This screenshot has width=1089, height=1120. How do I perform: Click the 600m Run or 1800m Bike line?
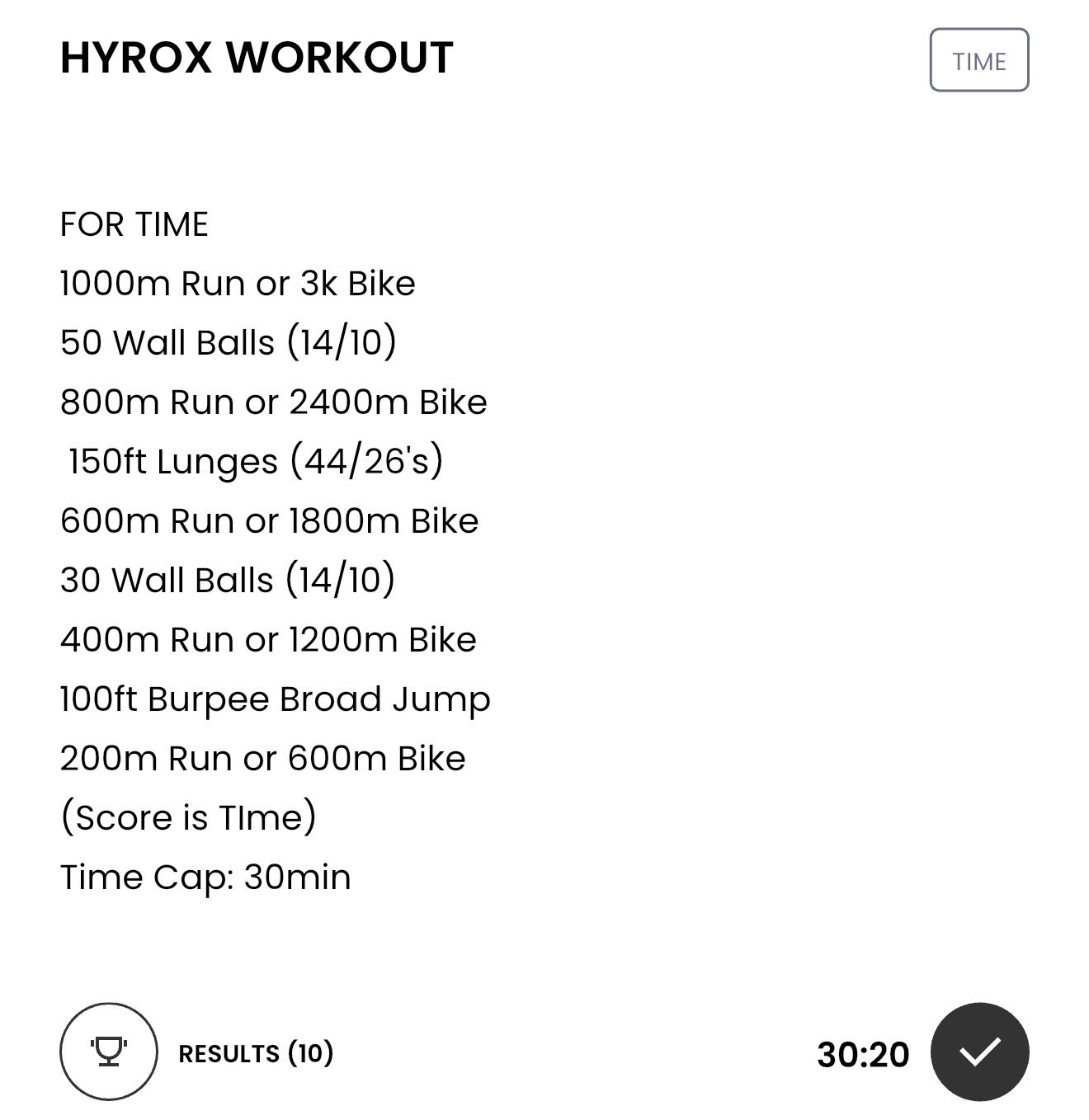click(x=269, y=521)
